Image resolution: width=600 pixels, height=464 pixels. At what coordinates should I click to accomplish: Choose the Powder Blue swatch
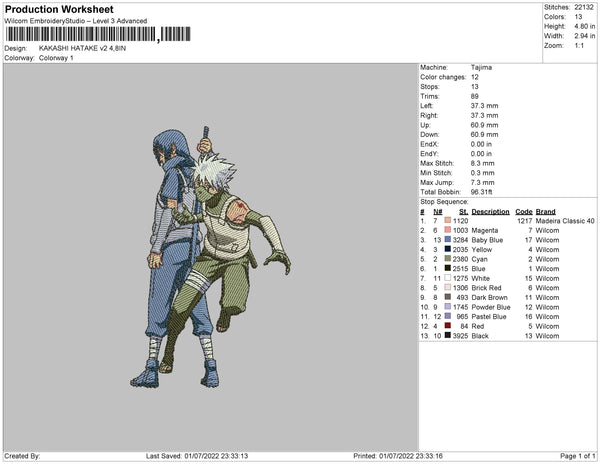pos(450,307)
